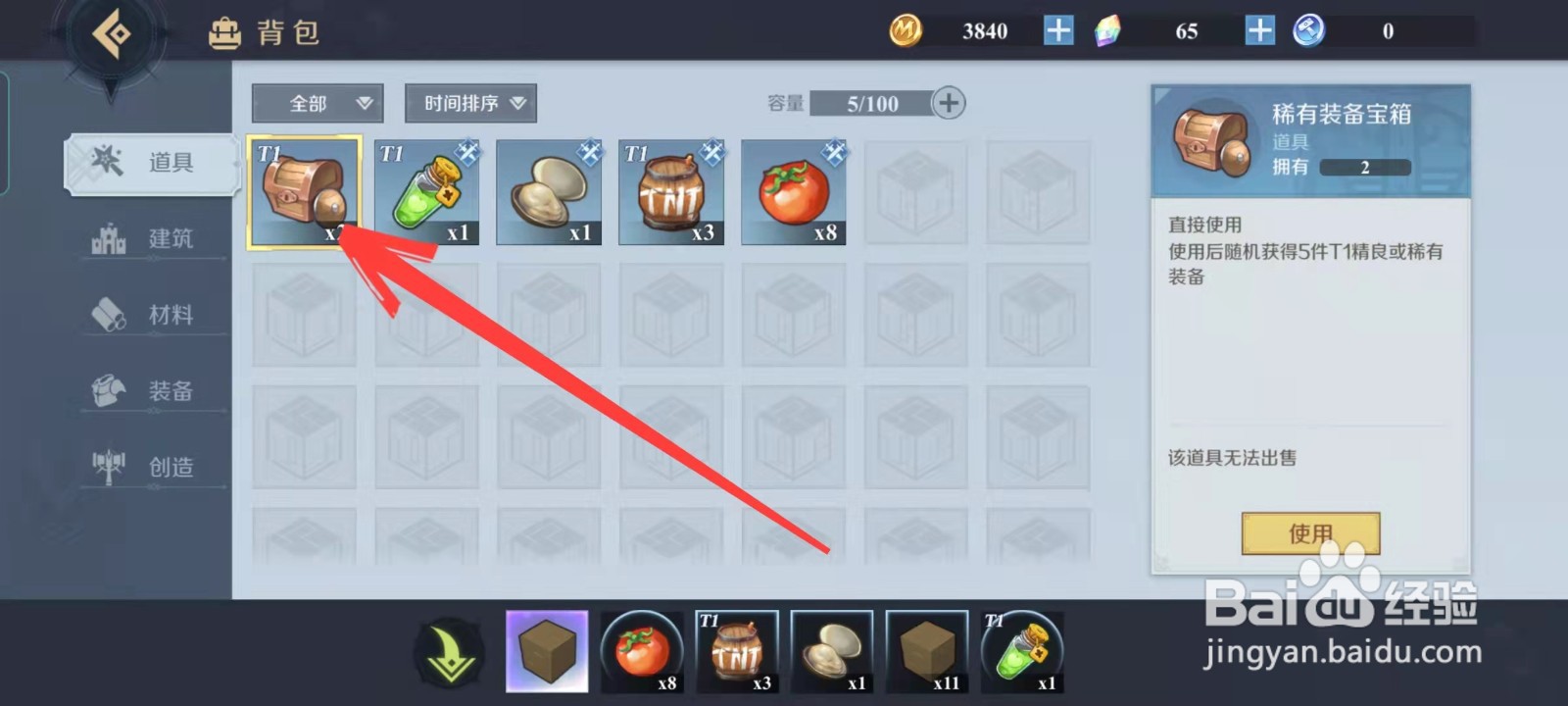
Task: Select the 道具 category tab
Action: 152,163
